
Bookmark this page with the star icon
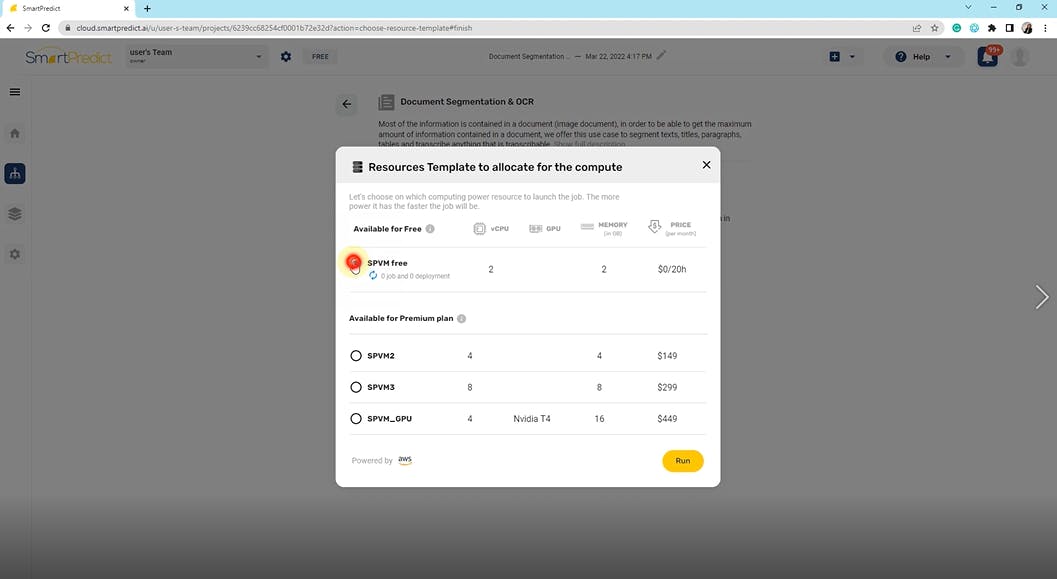934,28
